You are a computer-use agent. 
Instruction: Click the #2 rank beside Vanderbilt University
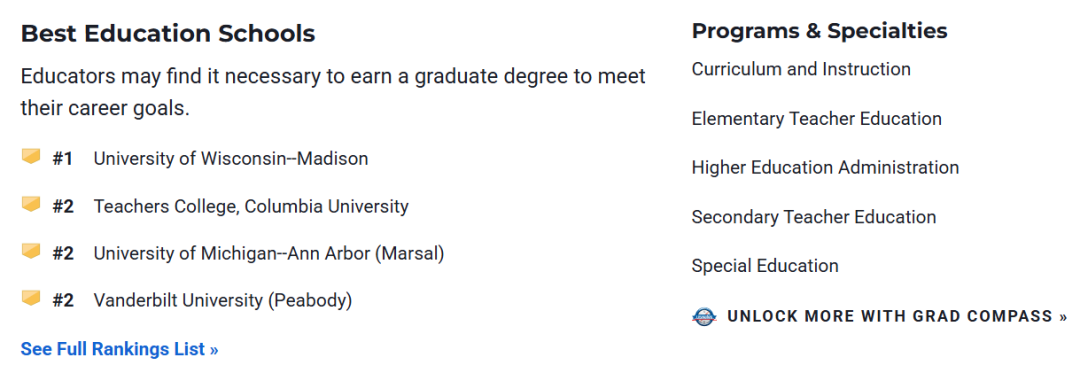[x=63, y=301]
